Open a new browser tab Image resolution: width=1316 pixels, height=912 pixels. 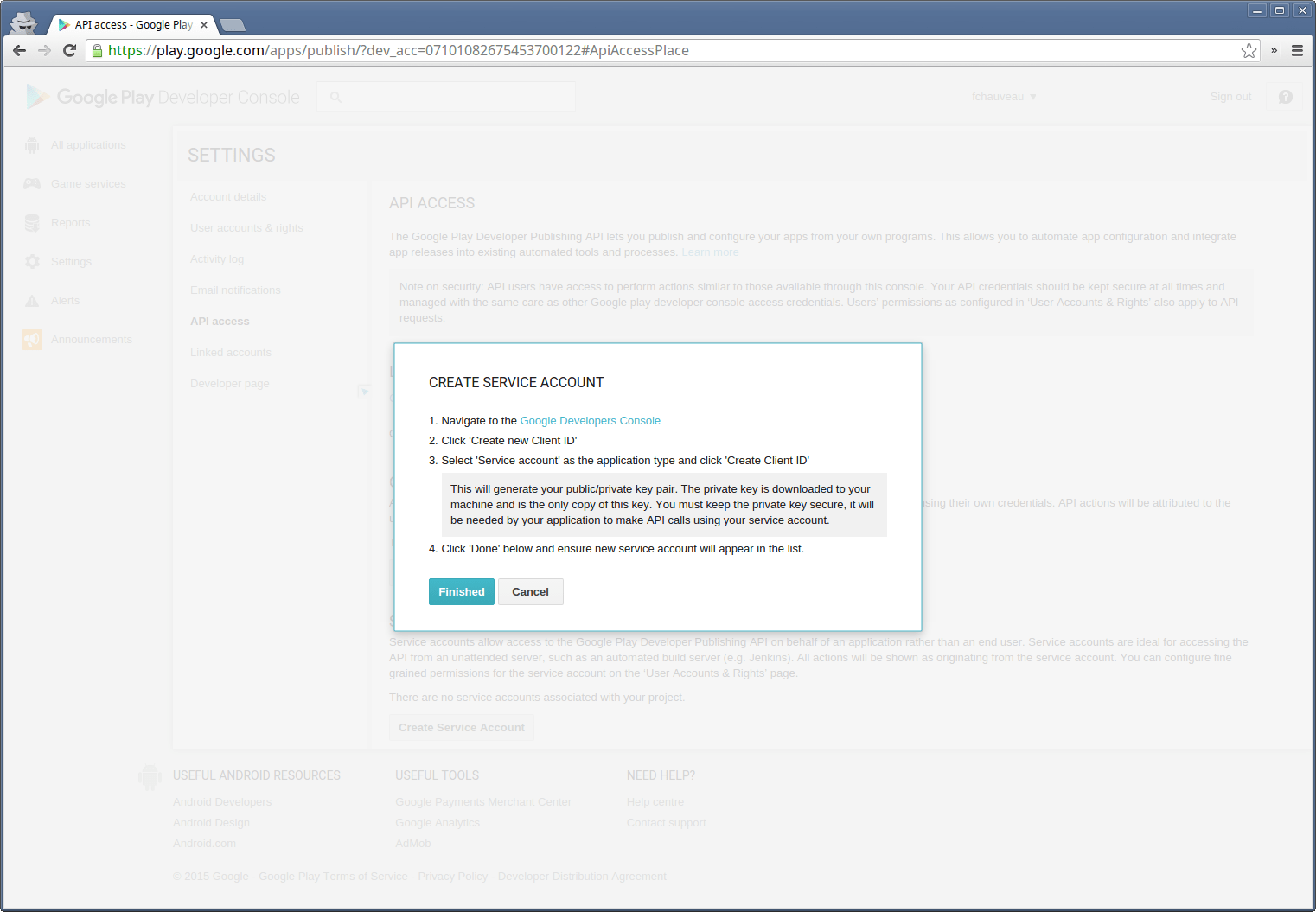[x=233, y=25]
